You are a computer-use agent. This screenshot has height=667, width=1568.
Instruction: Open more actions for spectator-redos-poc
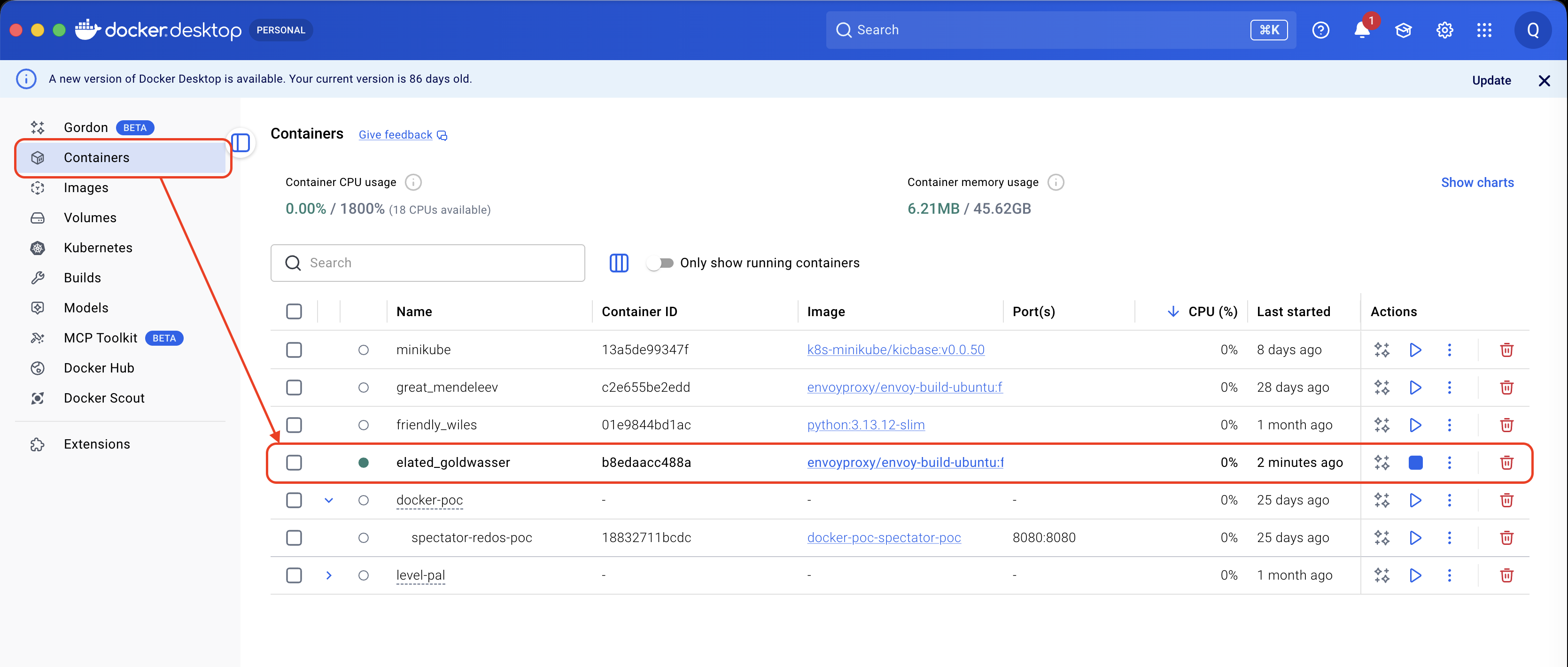click(x=1449, y=538)
